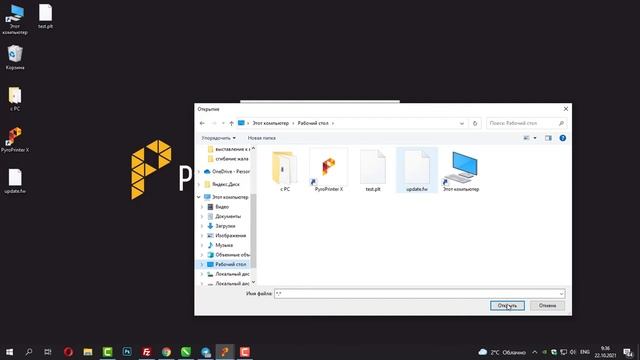Toggle the preview pane icon
Screen dimensions: 640x360
point(548,138)
